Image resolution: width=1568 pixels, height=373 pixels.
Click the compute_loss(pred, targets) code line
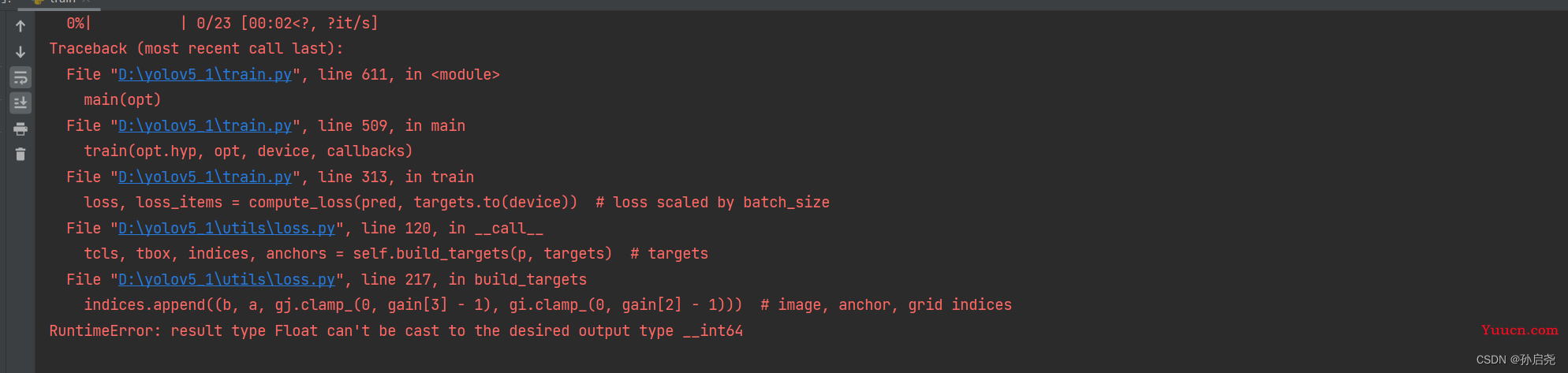click(x=457, y=203)
